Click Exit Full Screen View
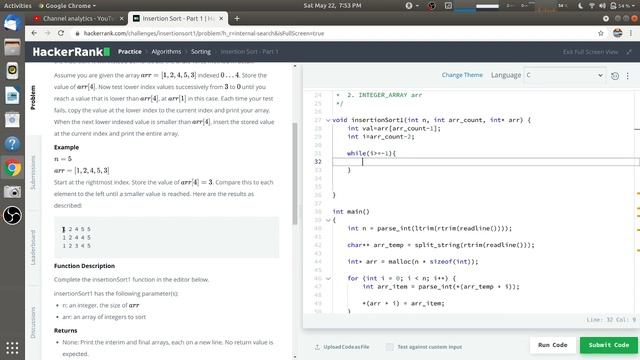 590,52
